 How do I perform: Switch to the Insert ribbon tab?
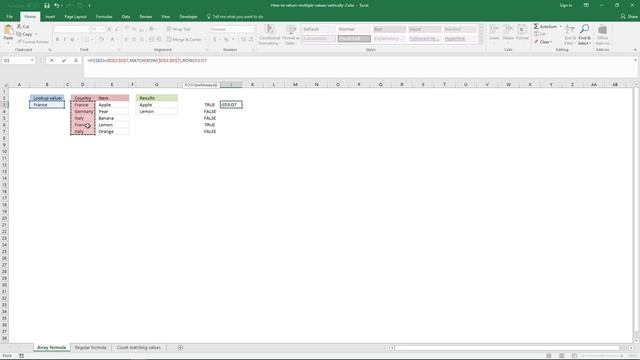[50, 17]
